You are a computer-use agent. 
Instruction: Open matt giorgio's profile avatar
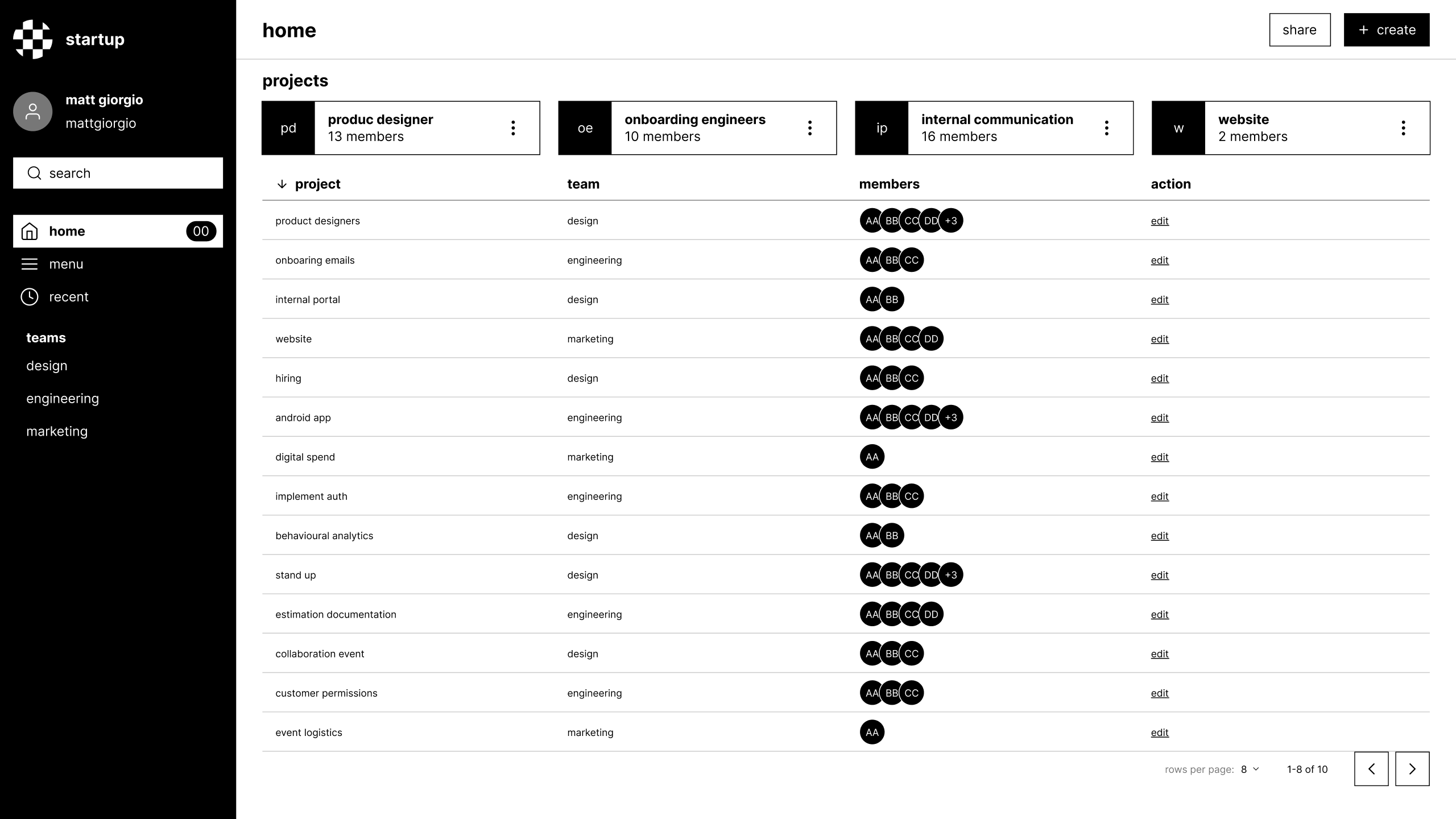click(x=32, y=111)
